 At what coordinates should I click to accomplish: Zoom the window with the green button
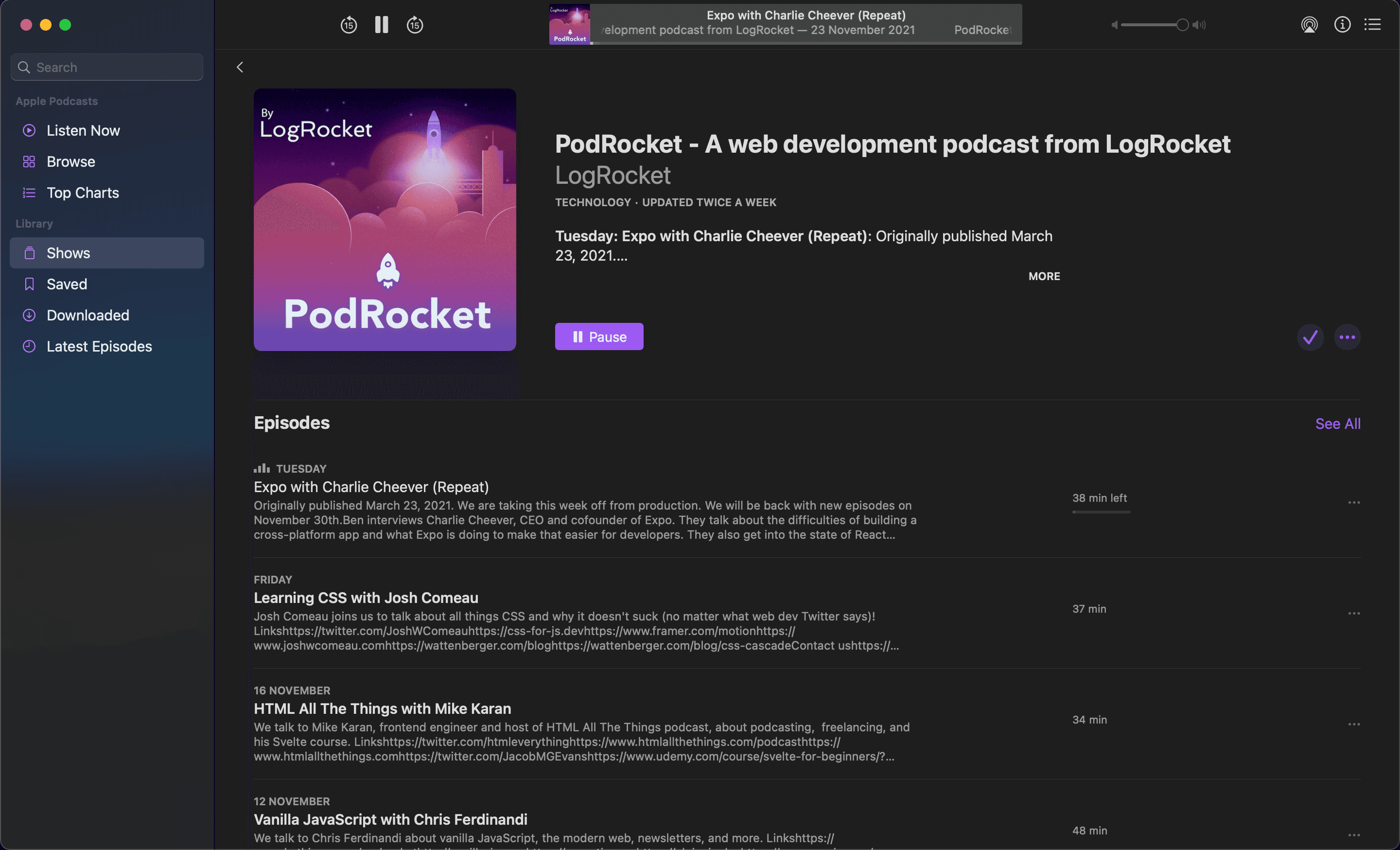click(65, 24)
